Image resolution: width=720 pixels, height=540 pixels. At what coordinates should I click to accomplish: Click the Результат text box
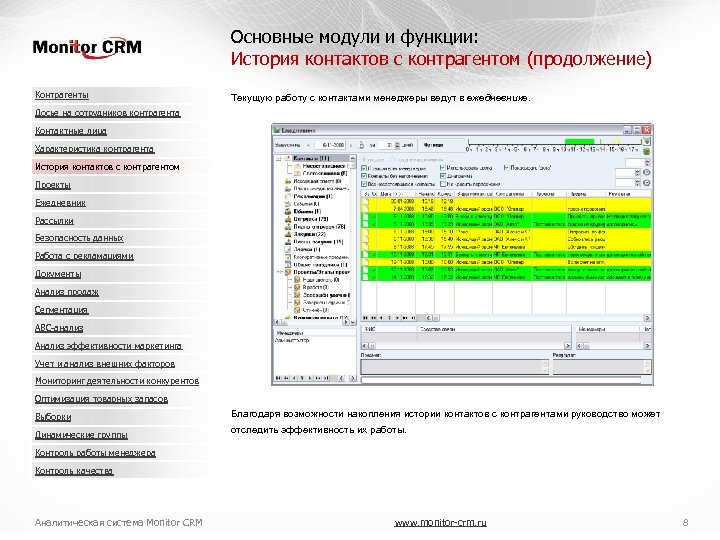tap(602, 367)
